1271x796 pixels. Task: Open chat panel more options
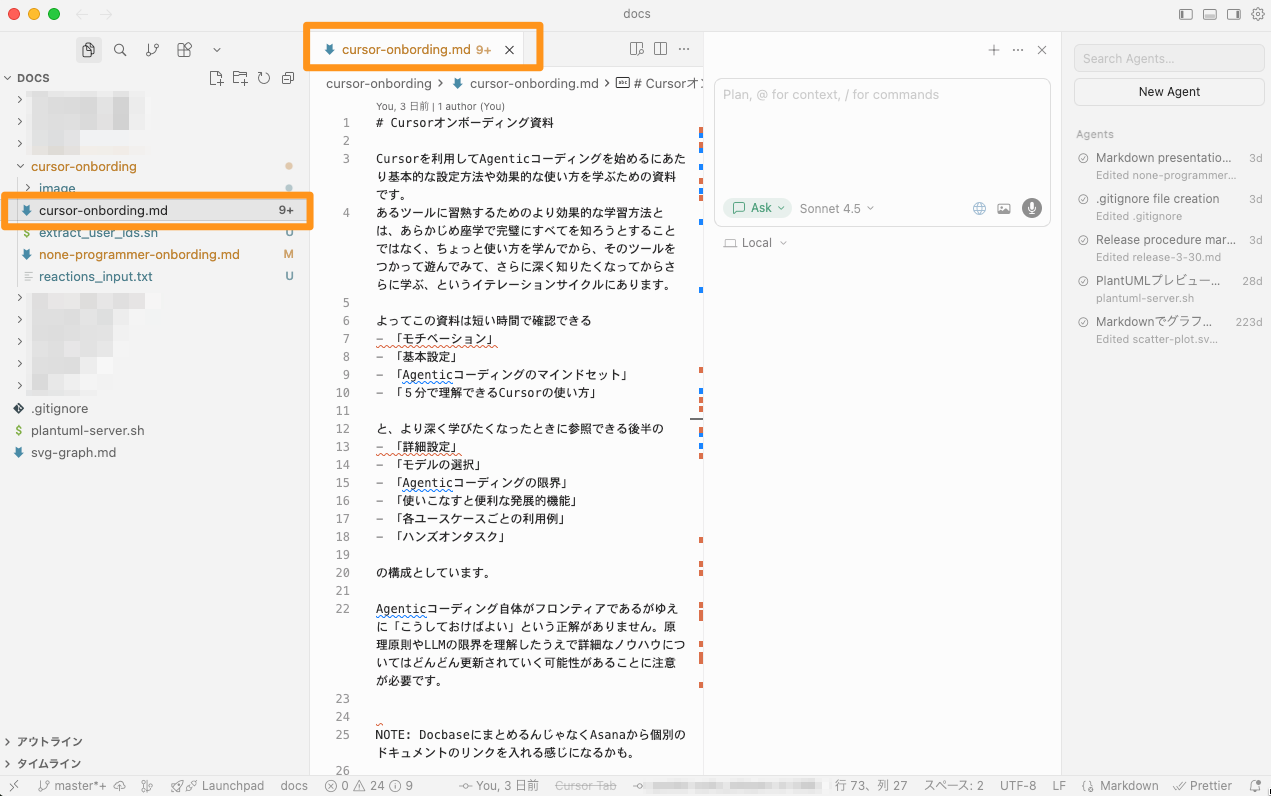[x=1018, y=50]
